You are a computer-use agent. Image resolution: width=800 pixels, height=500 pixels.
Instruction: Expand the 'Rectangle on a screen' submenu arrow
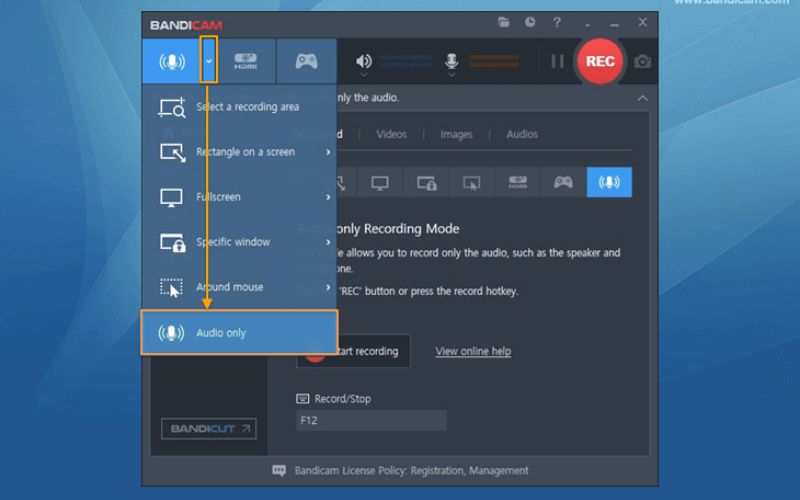[x=328, y=152]
